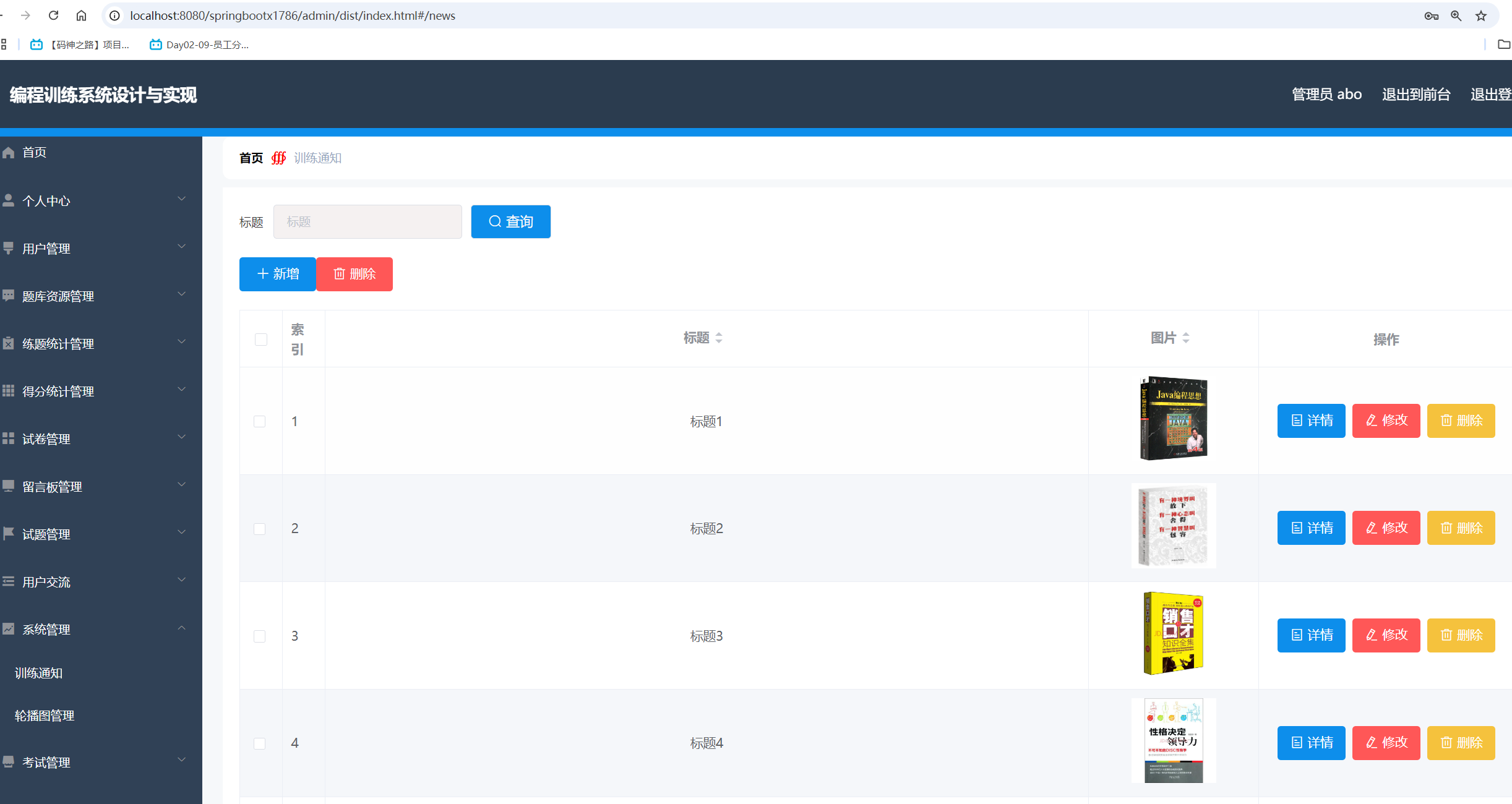Image resolution: width=1512 pixels, height=804 pixels.
Task: Bookmark this page with the star icon
Action: pyautogui.click(x=1480, y=16)
